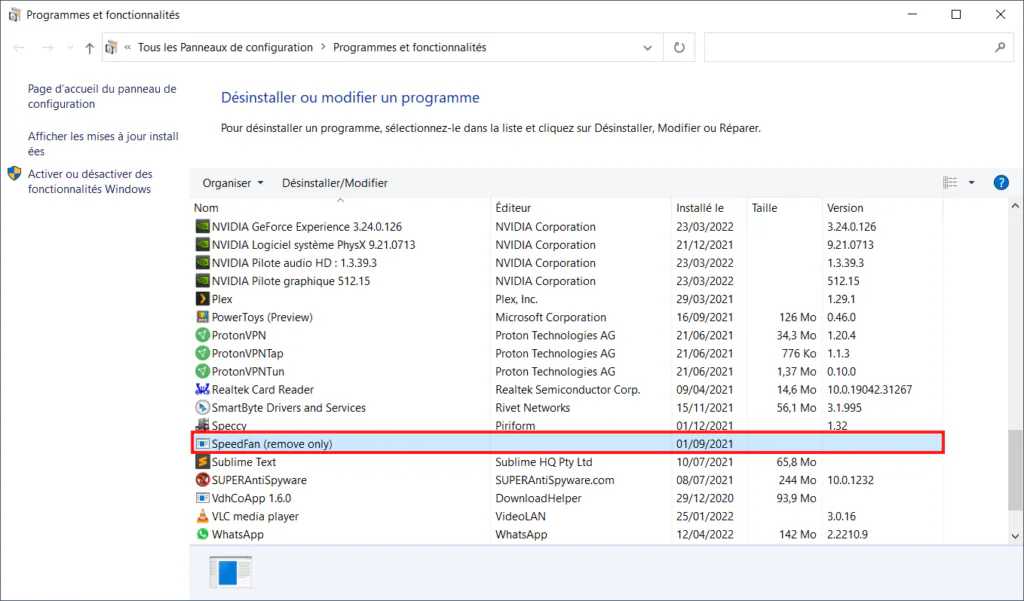Screen dimensions: 1024x601
Task: Sort by the Nom column header
Action: [x=340, y=208]
